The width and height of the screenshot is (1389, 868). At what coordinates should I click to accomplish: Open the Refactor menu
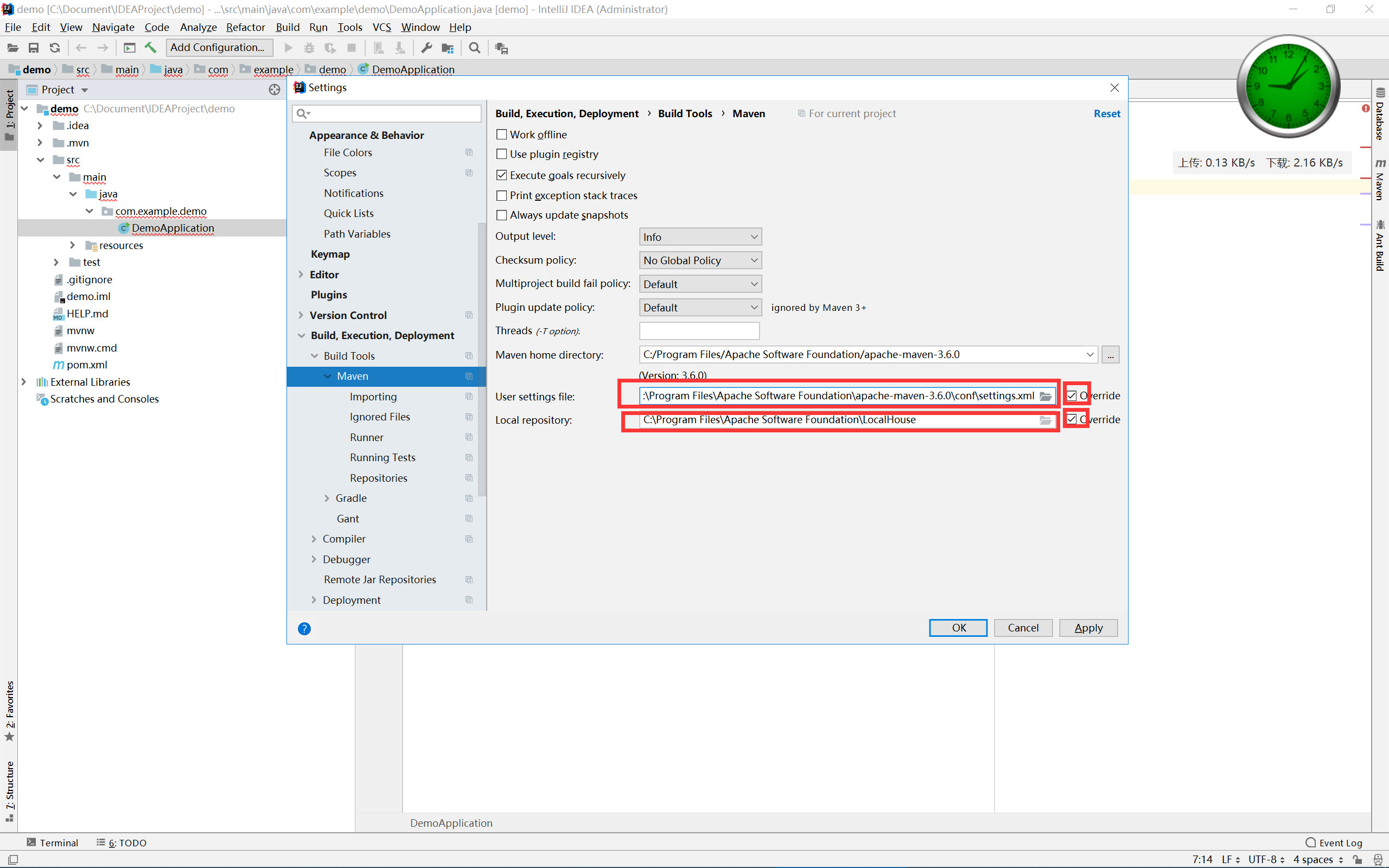coord(245,27)
